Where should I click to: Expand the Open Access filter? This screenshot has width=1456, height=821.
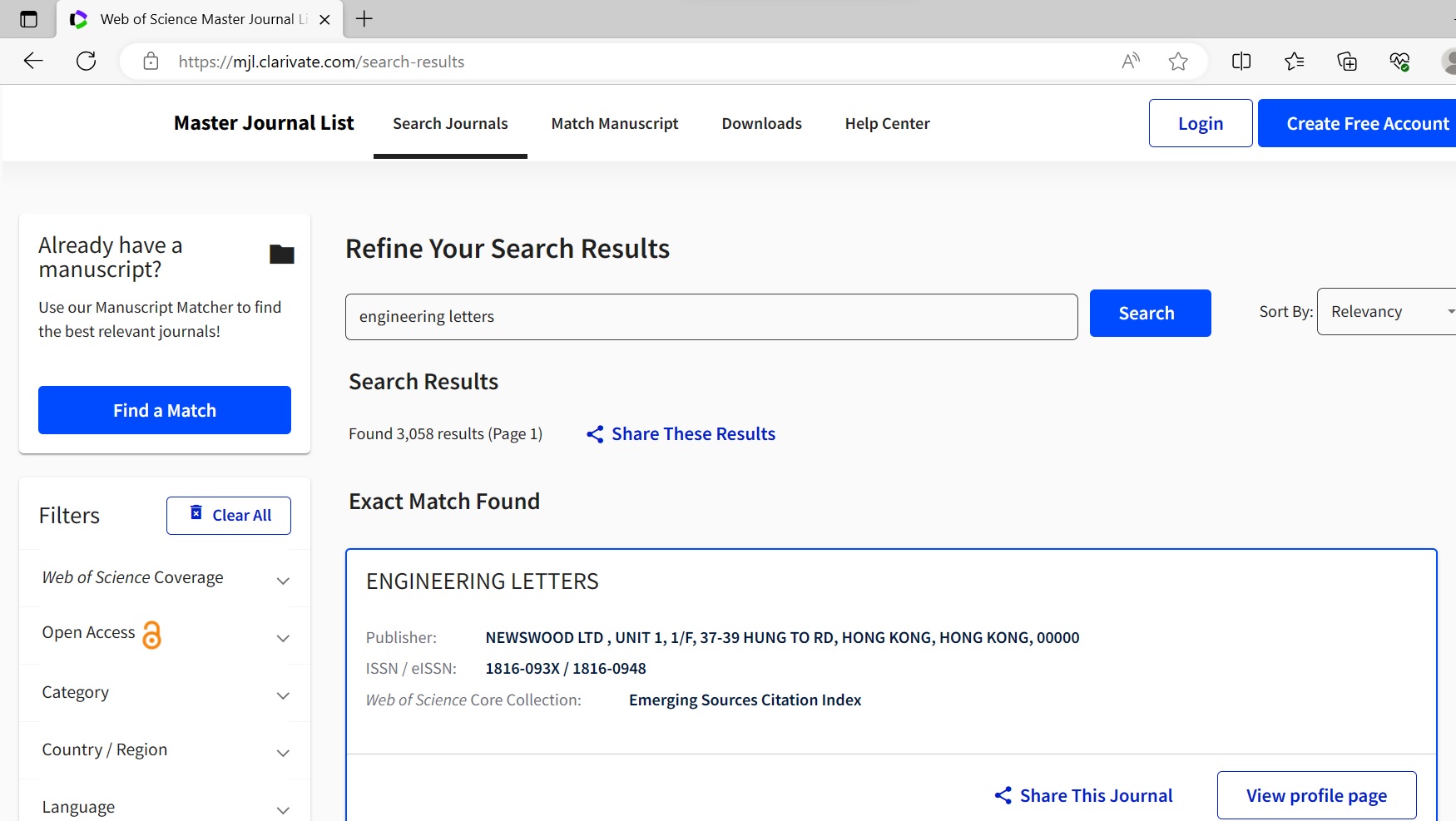point(166,636)
